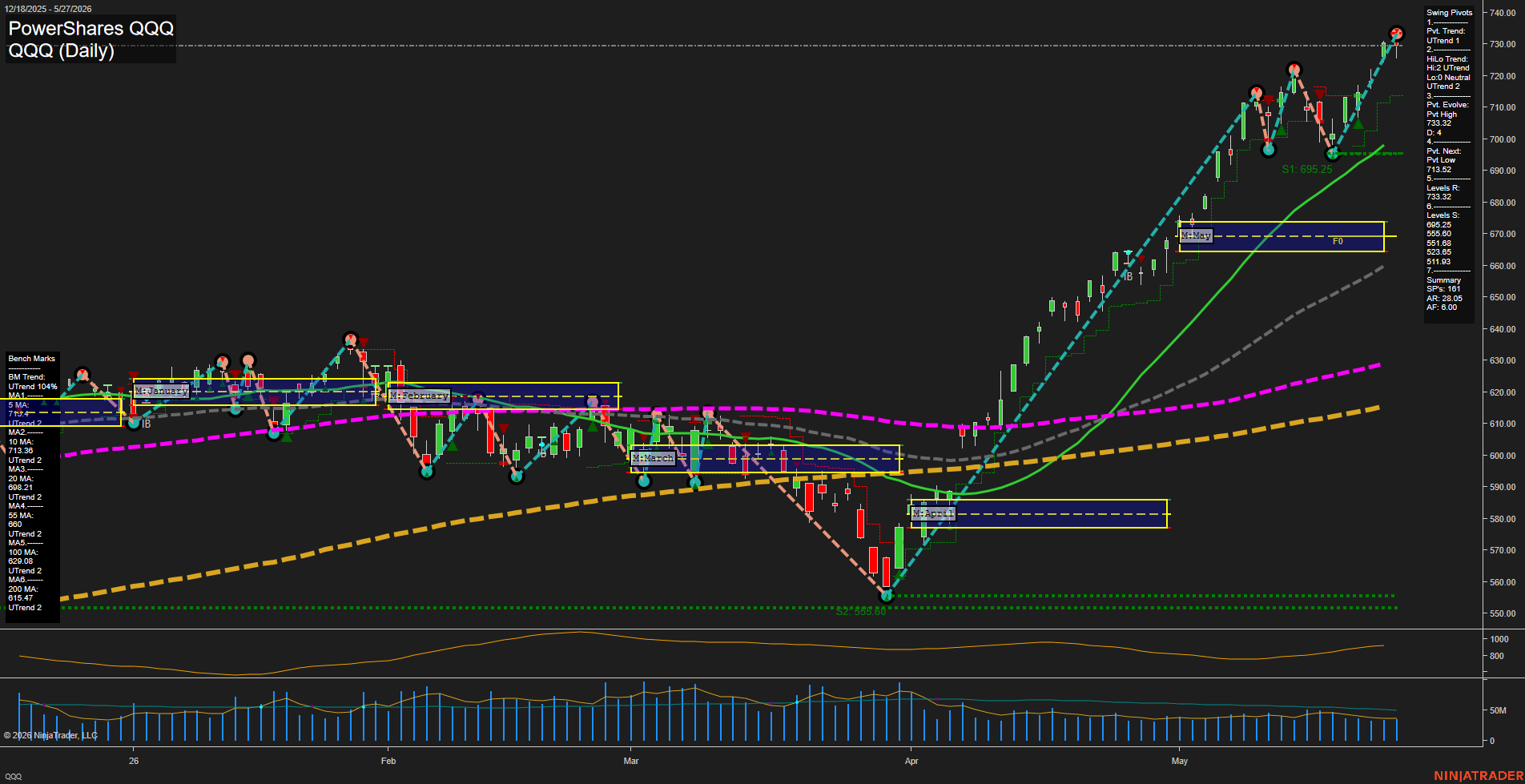The image size is (1525, 784).
Task: Click the 'UTrend 104%' BM Trend value
Action: pos(33,387)
